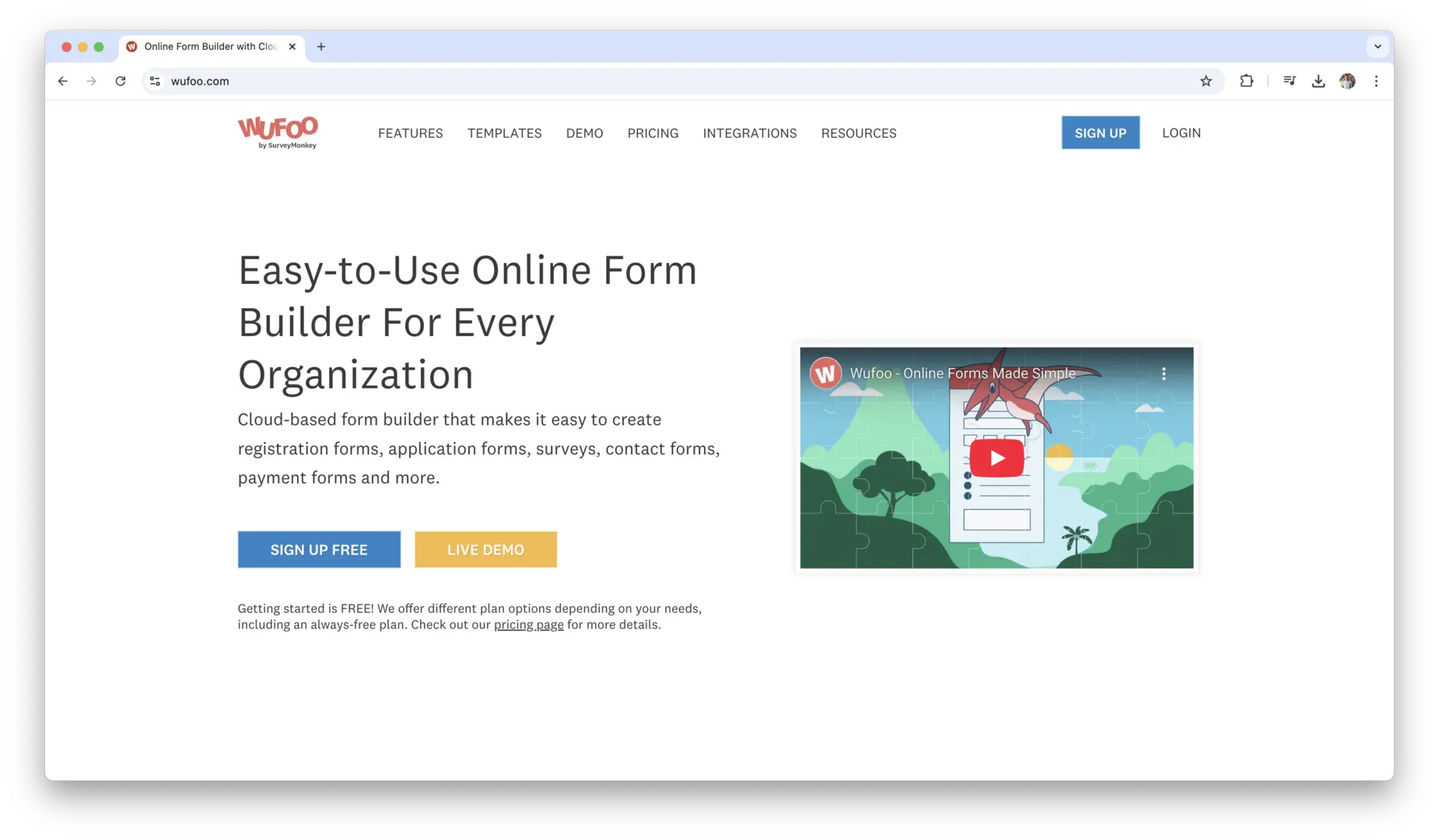The width and height of the screenshot is (1439, 840).
Task: Play the Wufoo YouTube video
Action: point(996,458)
